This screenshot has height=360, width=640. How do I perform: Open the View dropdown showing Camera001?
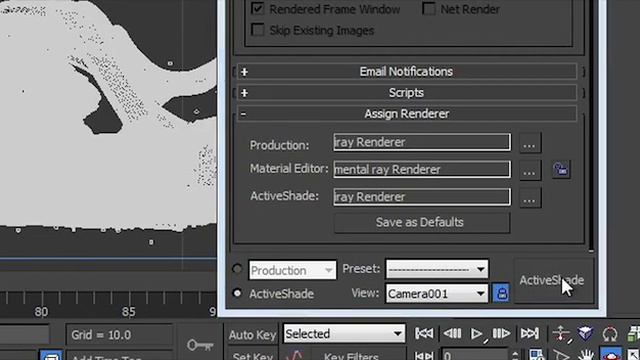click(x=436, y=294)
